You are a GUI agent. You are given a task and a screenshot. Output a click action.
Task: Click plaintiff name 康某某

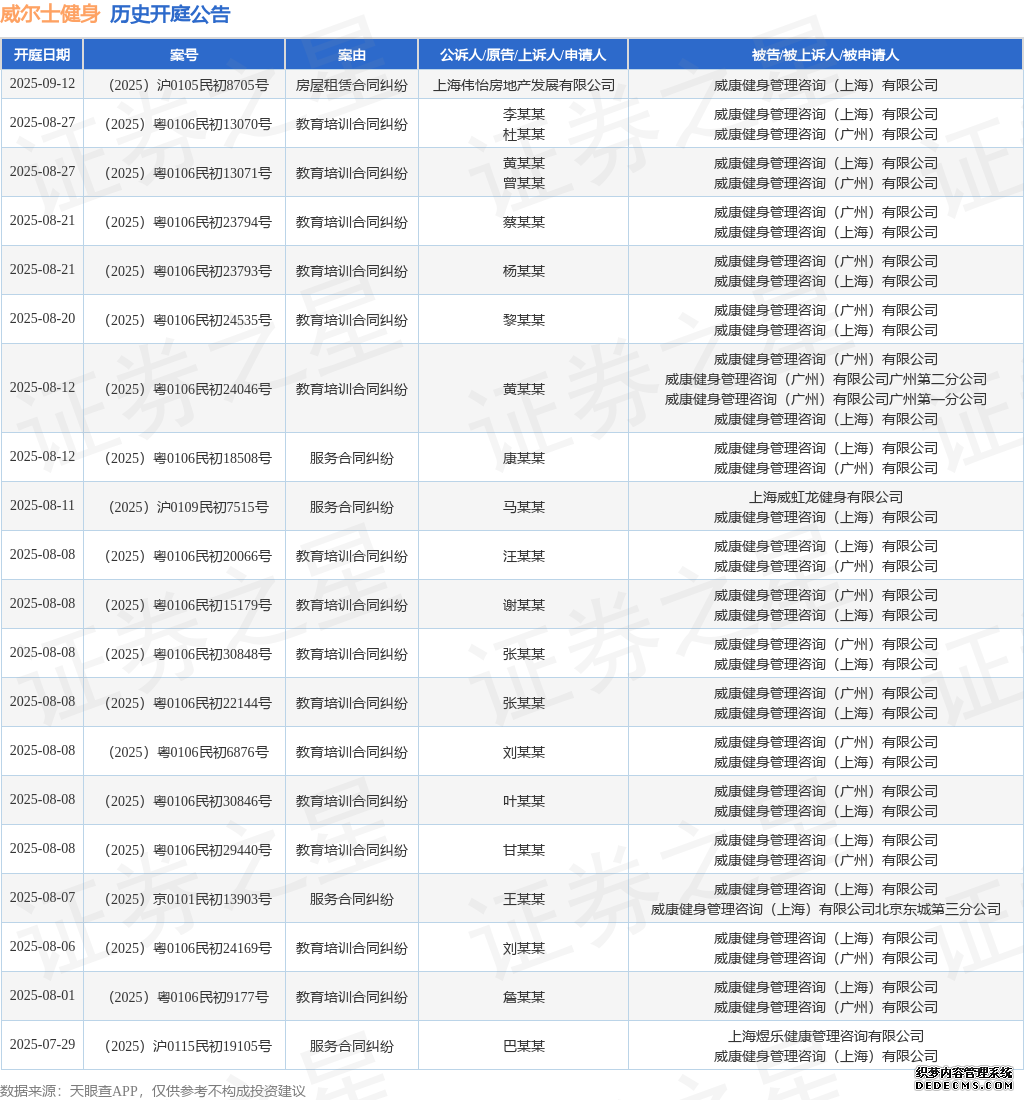[523, 458]
